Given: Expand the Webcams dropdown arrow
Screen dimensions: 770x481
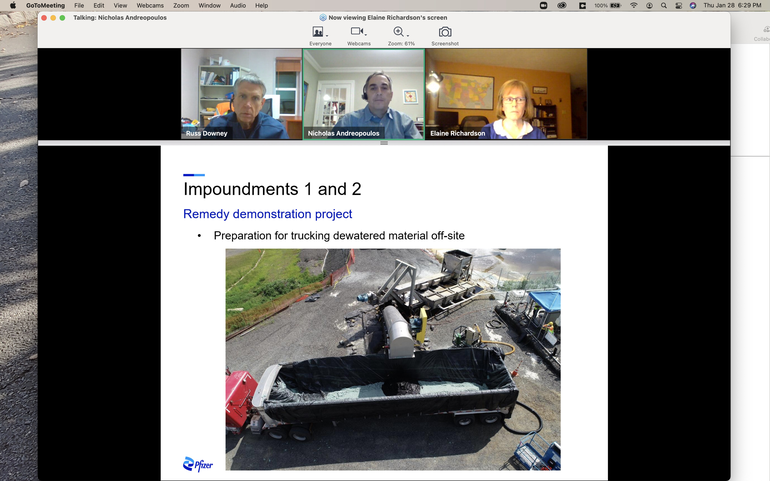Looking at the screenshot, I should pyautogui.click(x=367, y=35).
